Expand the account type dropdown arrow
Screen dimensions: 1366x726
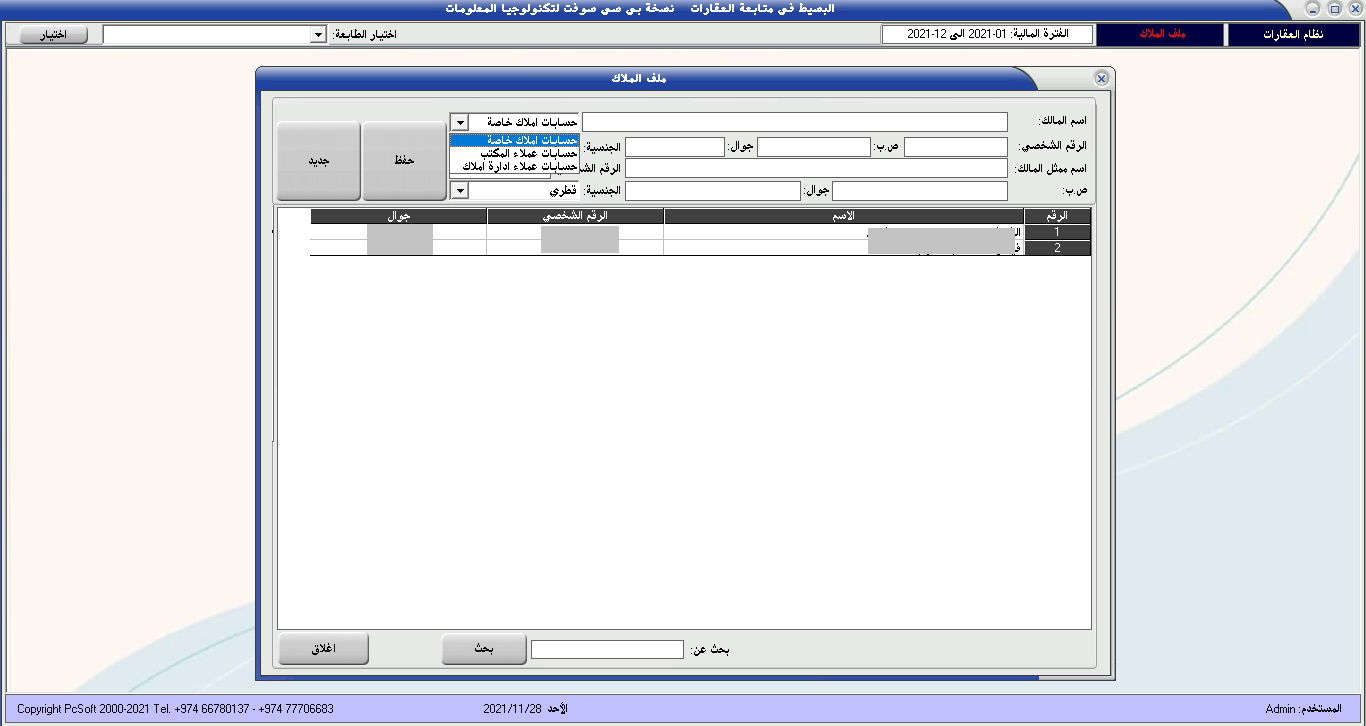(459, 122)
